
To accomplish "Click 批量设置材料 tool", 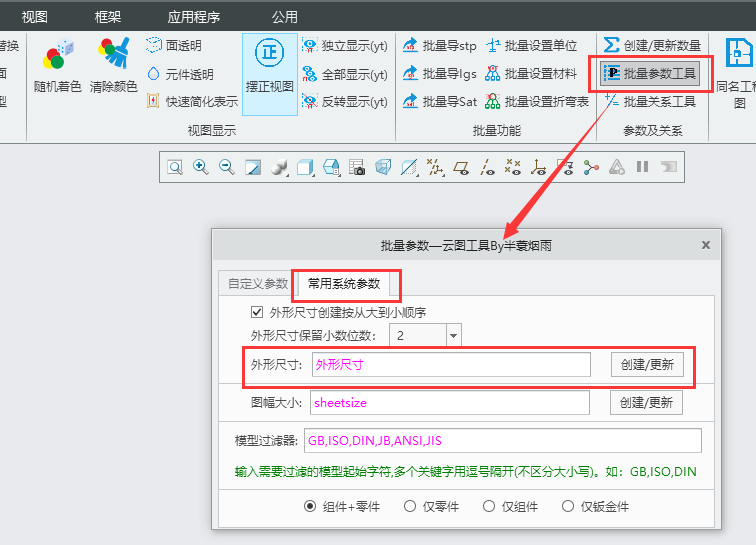I will point(531,74).
